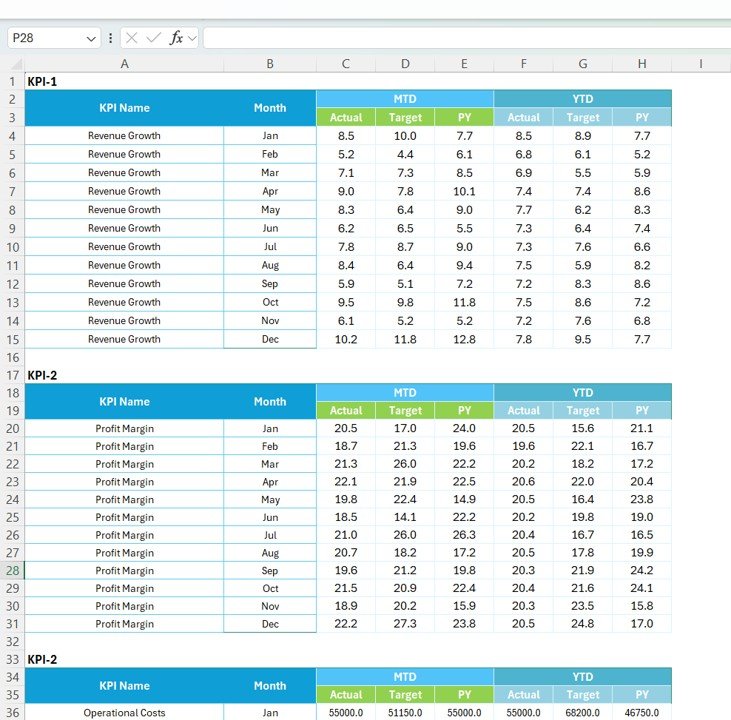Click the Operational Costs cell
The height and width of the screenshot is (720, 731).
[x=124, y=713]
